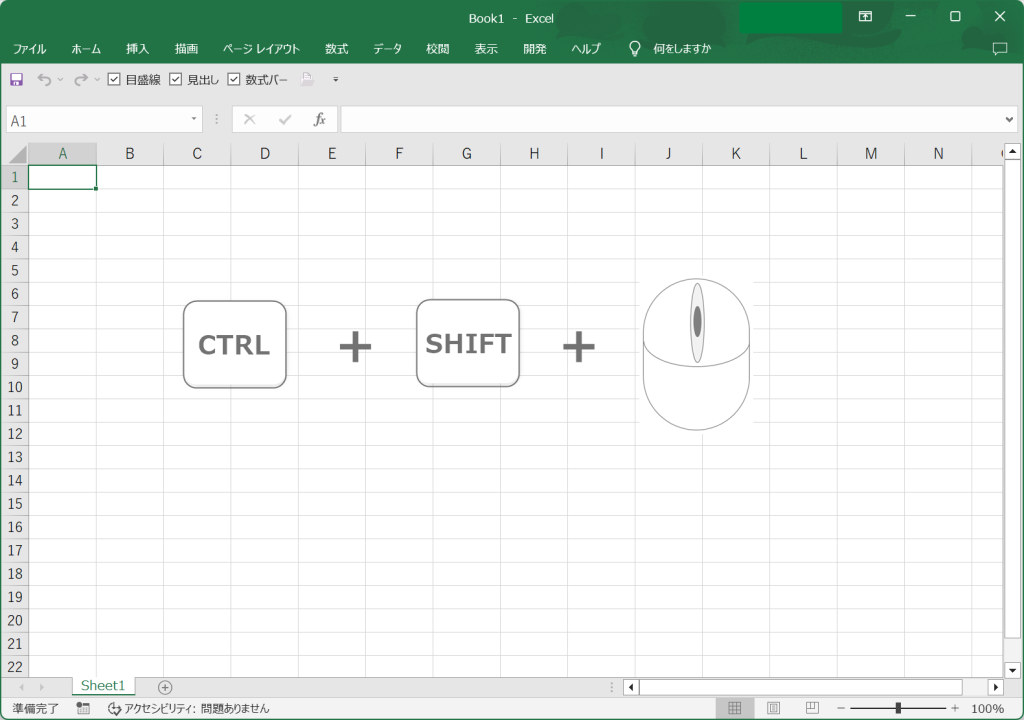Image resolution: width=1024 pixels, height=720 pixels.
Task: Open the Name Box dropdown arrow
Action: 194,120
